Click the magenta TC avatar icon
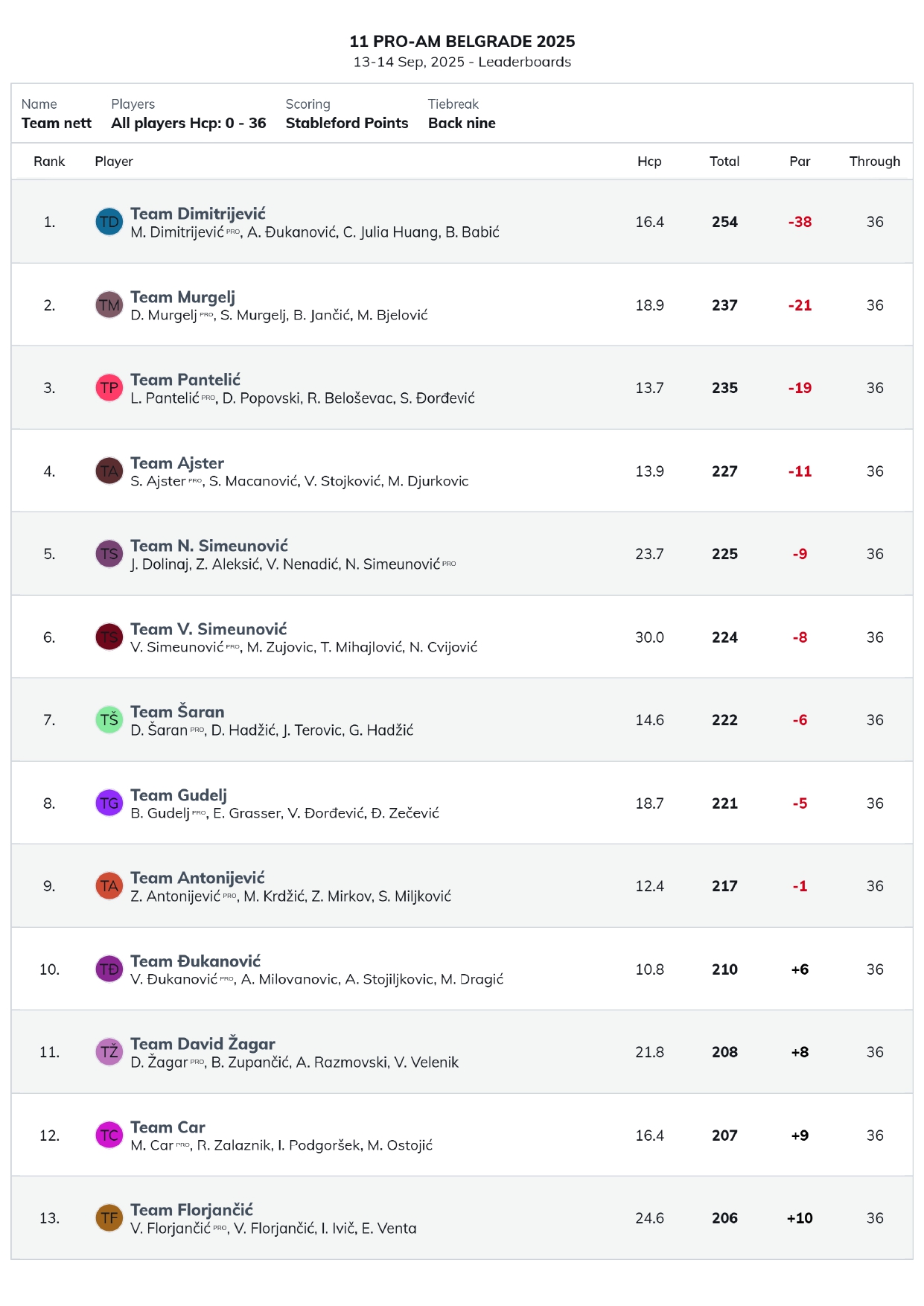The image size is (924, 1306). [x=109, y=1135]
